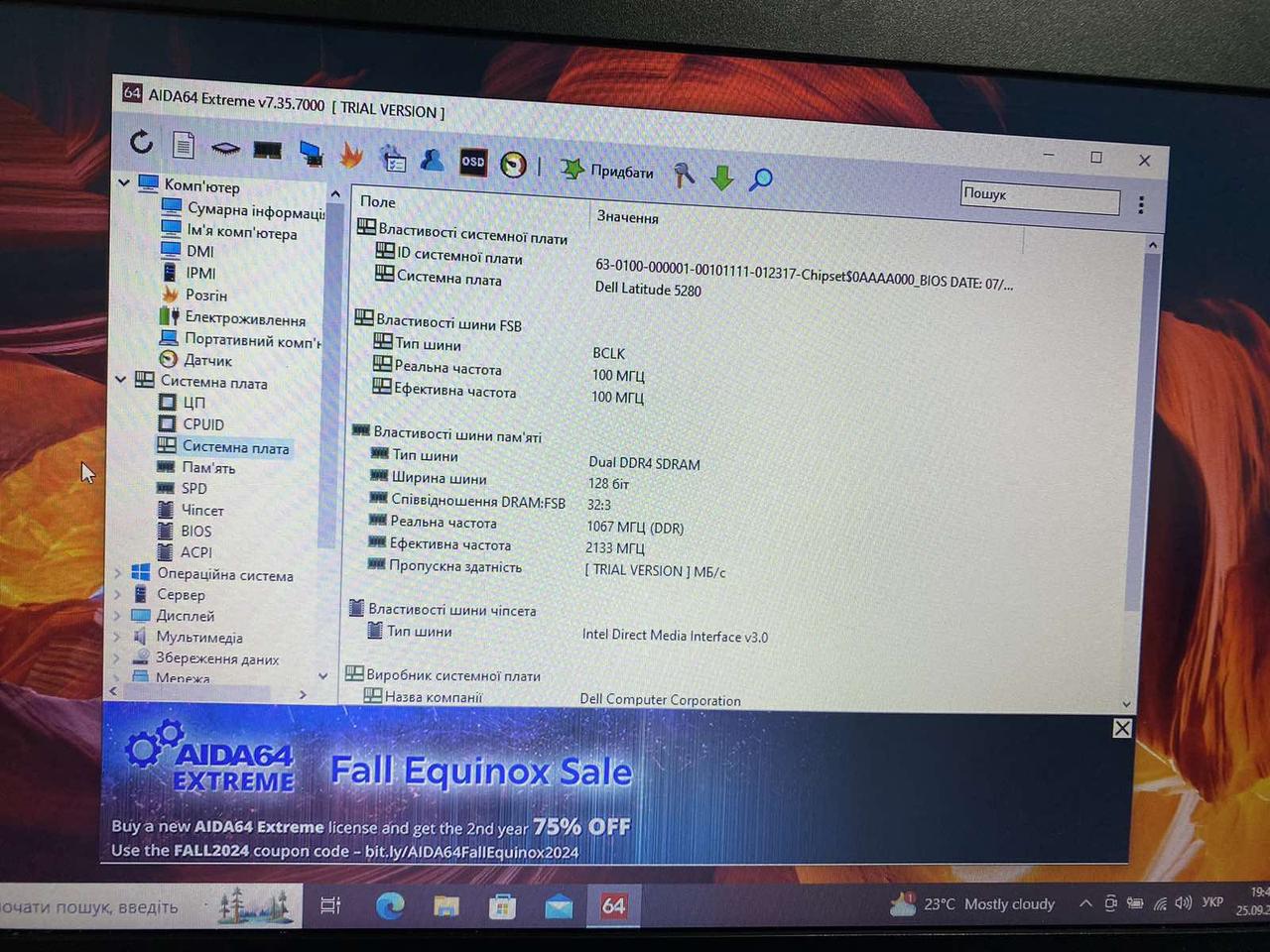Select Ім'я комп'ютера in the tree
The width and height of the screenshot is (1270, 952).
coord(229,231)
